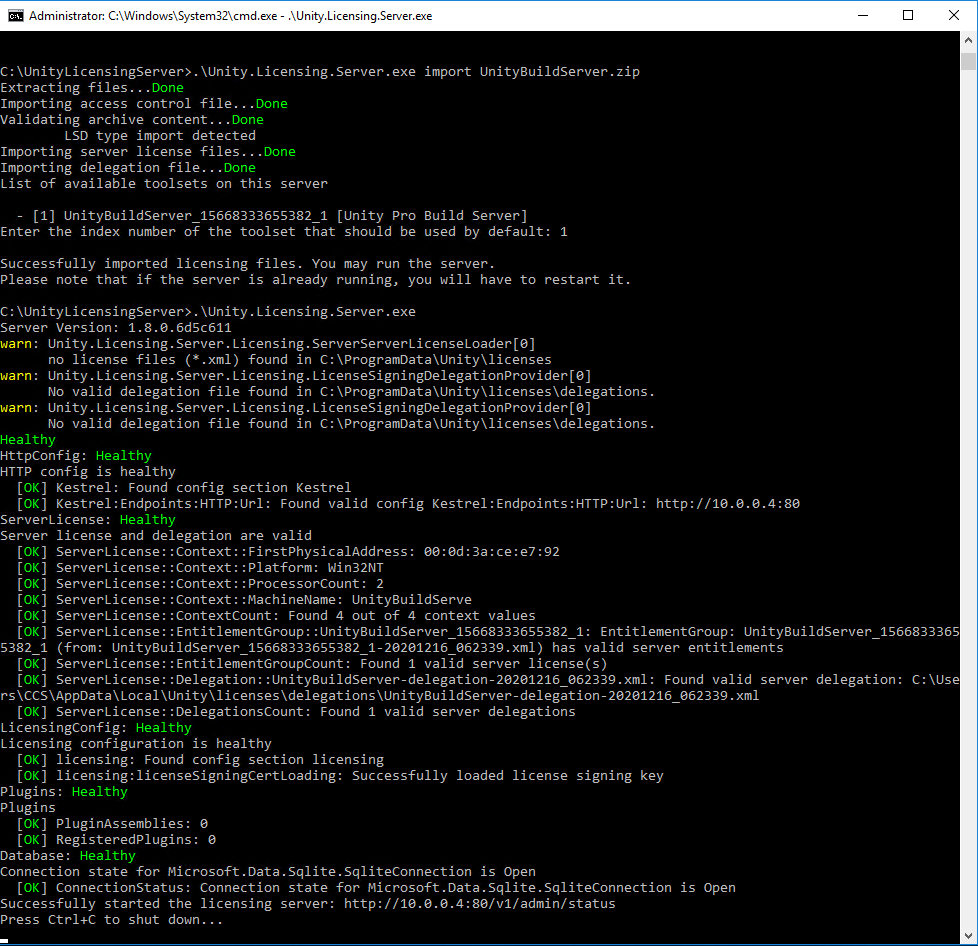
Task: Click 'Database: Healthy' status line
Action: pyautogui.click(x=68, y=856)
